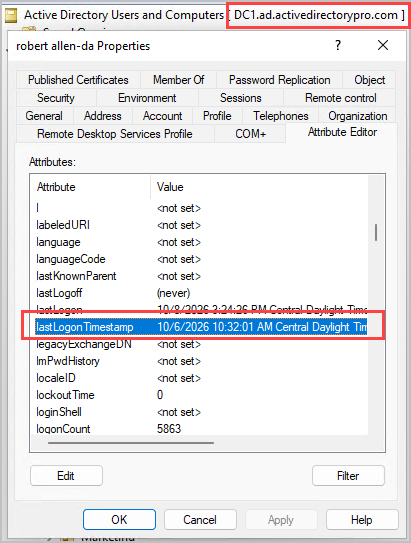Viewport: 411px width, 543px height.
Task: Open the Address tab
Action: point(102,116)
